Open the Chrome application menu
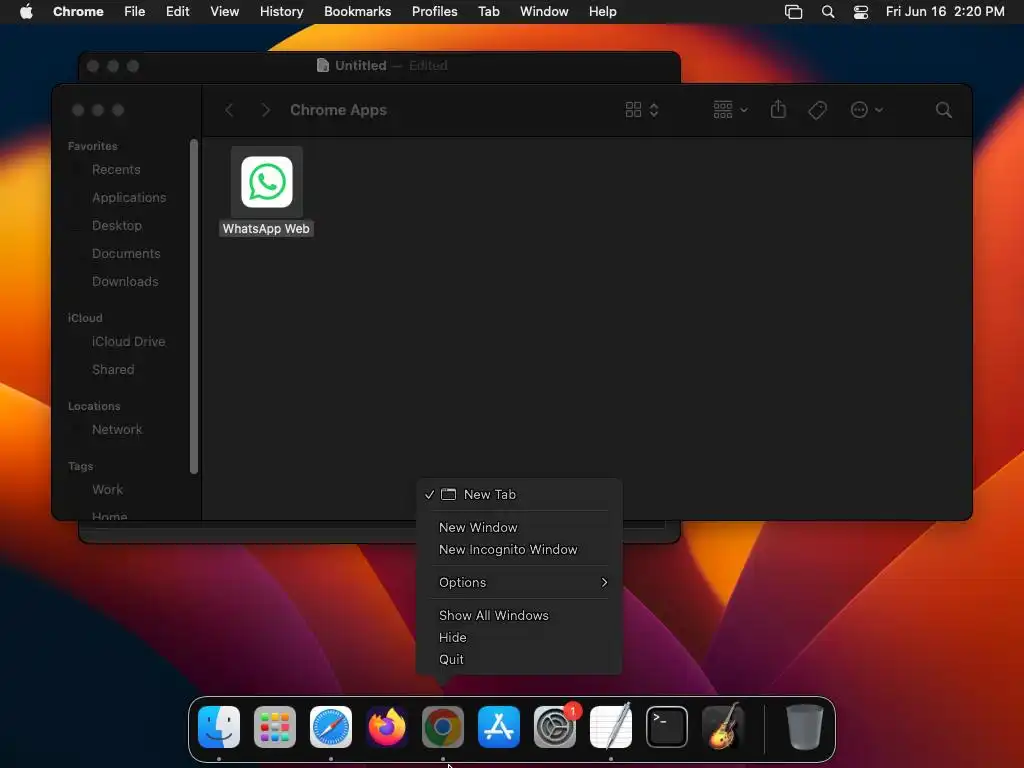 pyautogui.click(x=78, y=12)
